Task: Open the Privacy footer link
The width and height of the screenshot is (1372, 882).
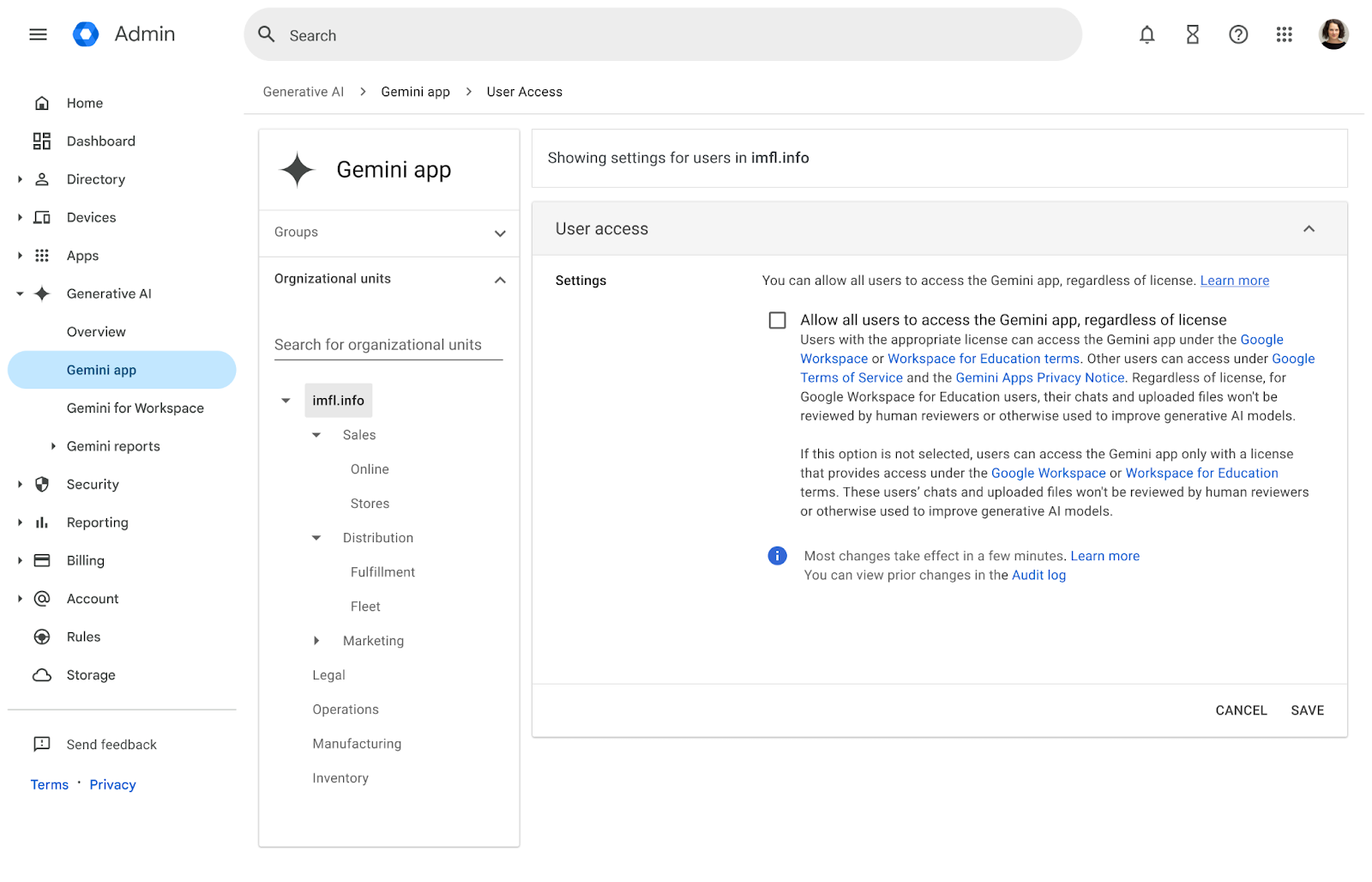Action: pyautogui.click(x=112, y=784)
